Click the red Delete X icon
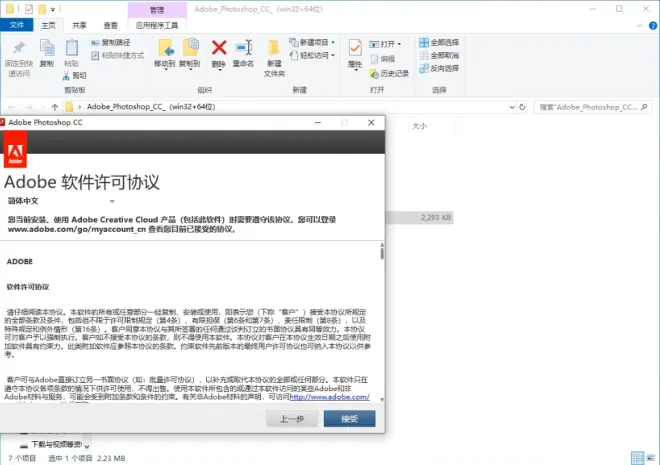Viewport: 660px width, 465px height. pos(219,48)
